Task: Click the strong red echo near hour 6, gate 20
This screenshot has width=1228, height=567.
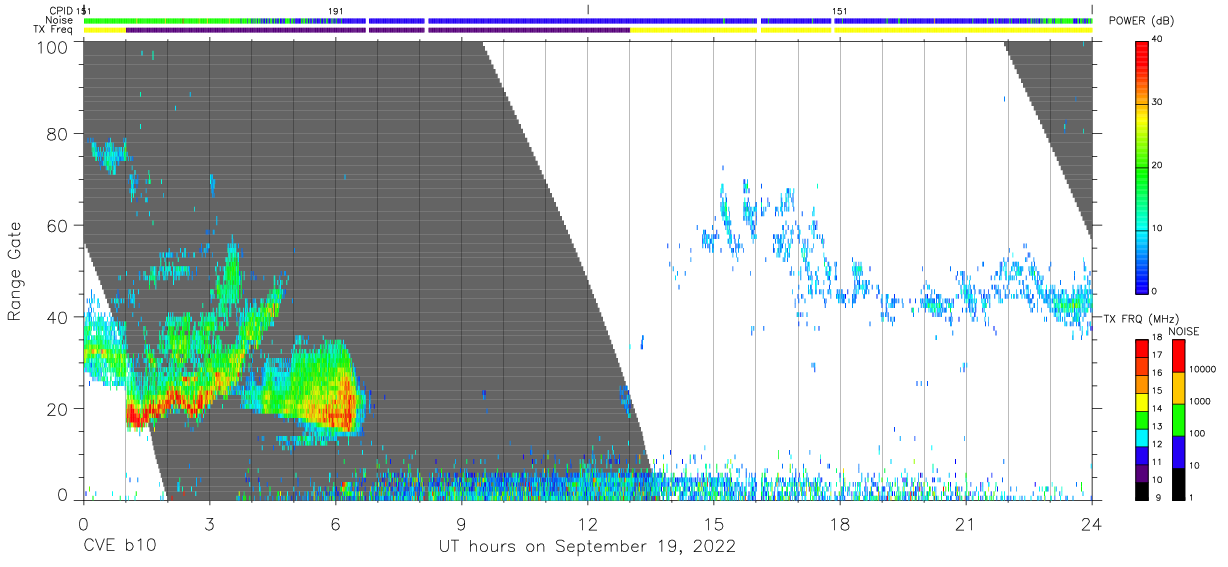Action: 340,402
